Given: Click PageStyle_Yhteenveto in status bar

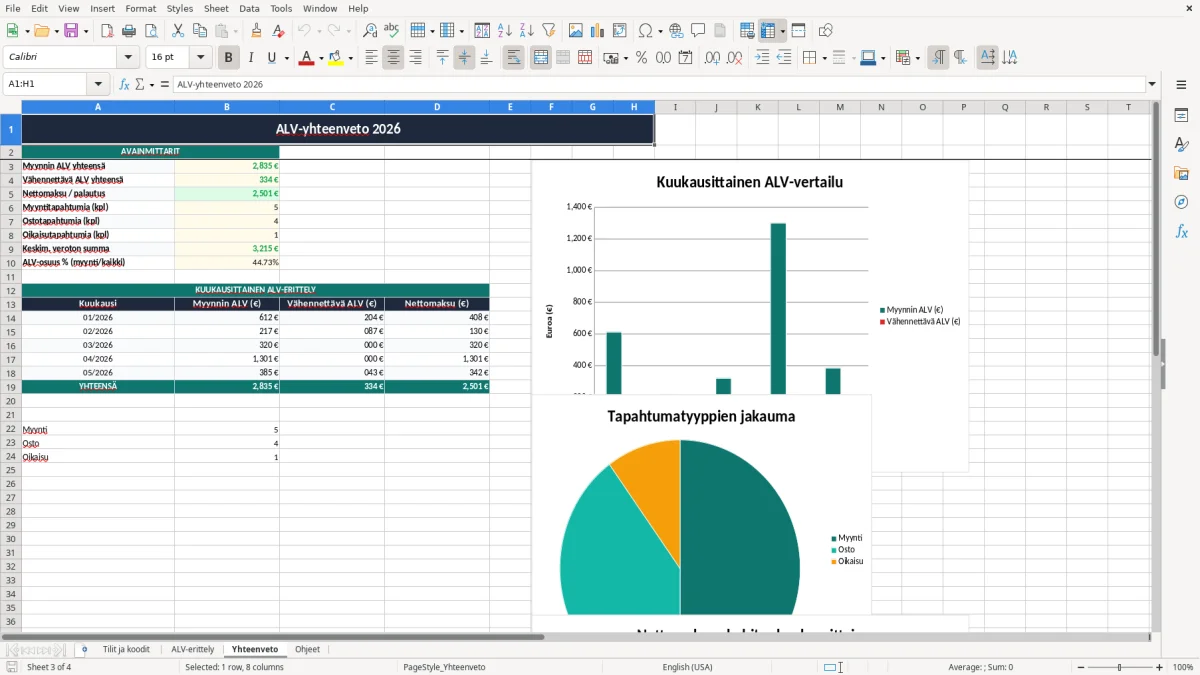Looking at the screenshot, I should [x=444, y=667].
